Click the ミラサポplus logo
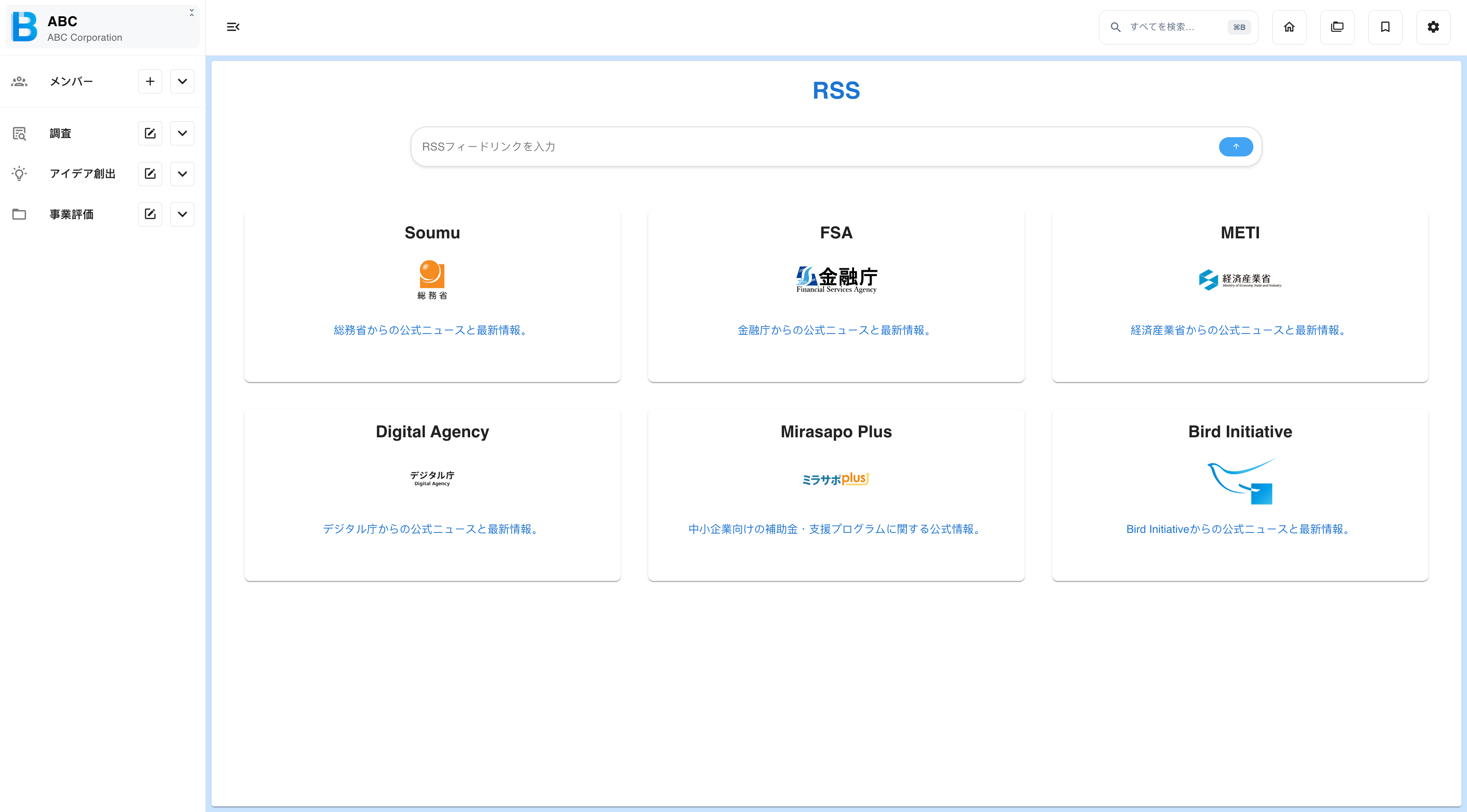Viewport: 1467px width, 812px height. tap(836, 478)
